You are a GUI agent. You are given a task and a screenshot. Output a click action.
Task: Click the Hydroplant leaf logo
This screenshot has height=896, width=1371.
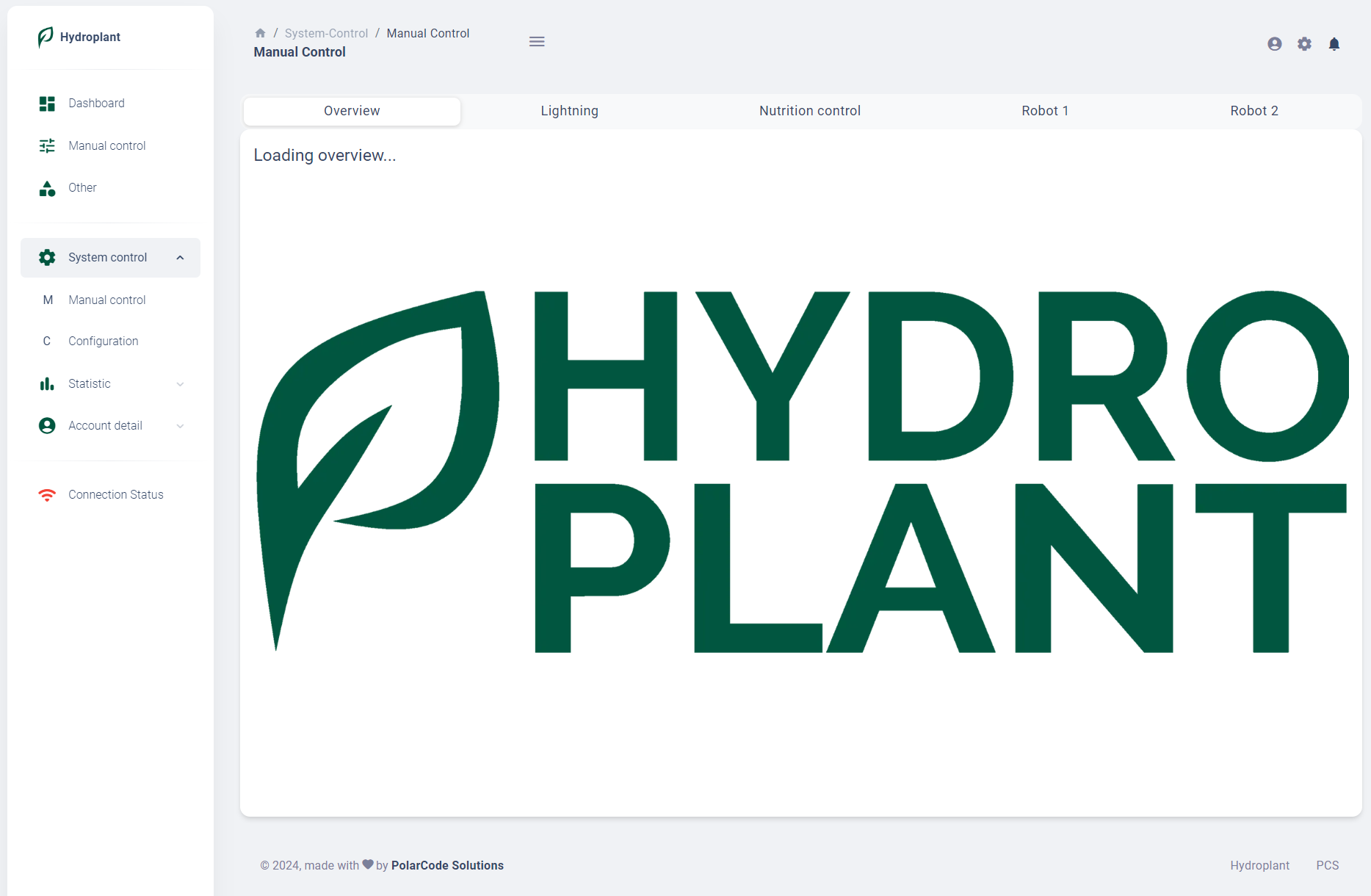click(44, 37)
